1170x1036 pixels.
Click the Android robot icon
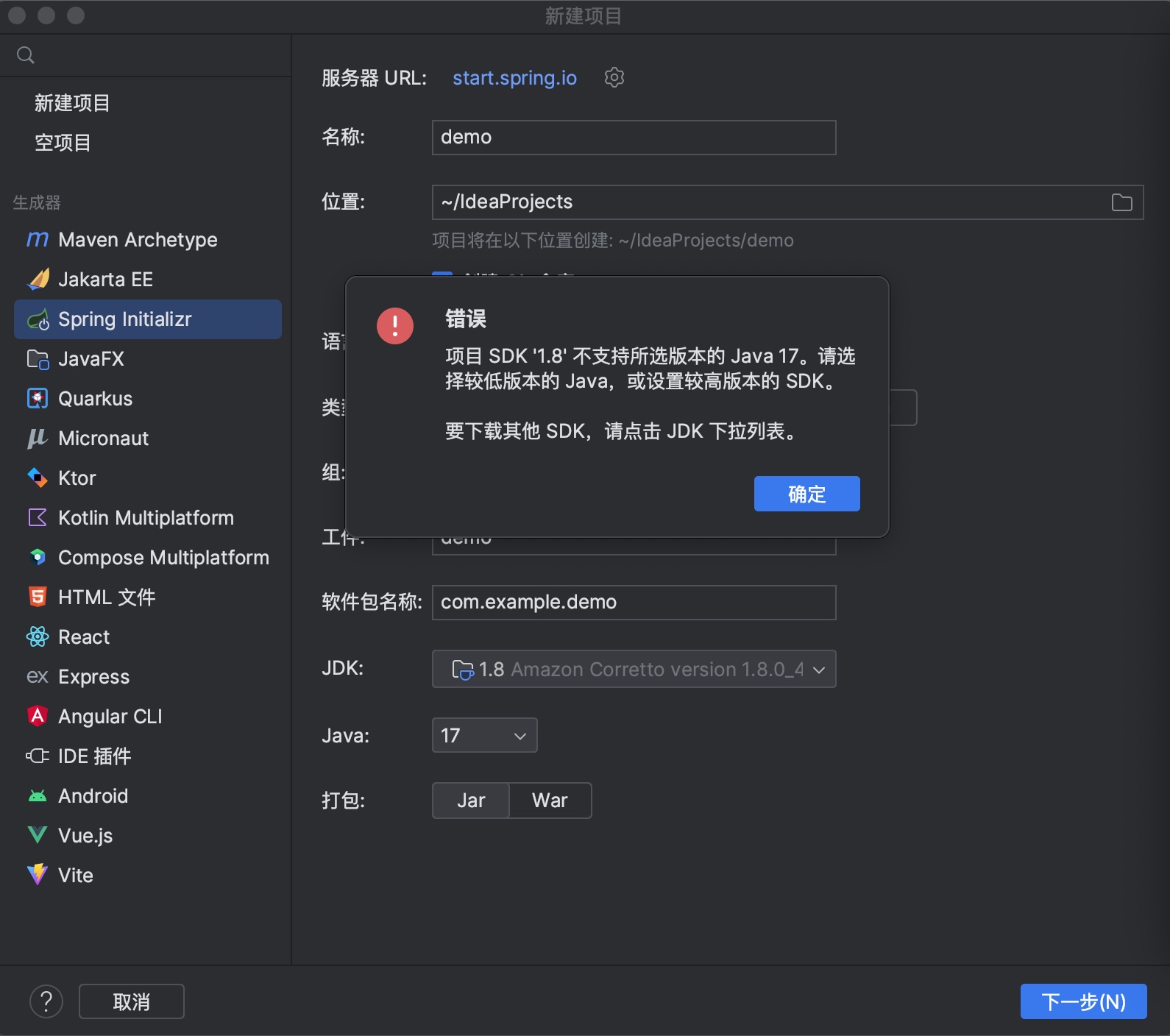[x=38, y=796]
